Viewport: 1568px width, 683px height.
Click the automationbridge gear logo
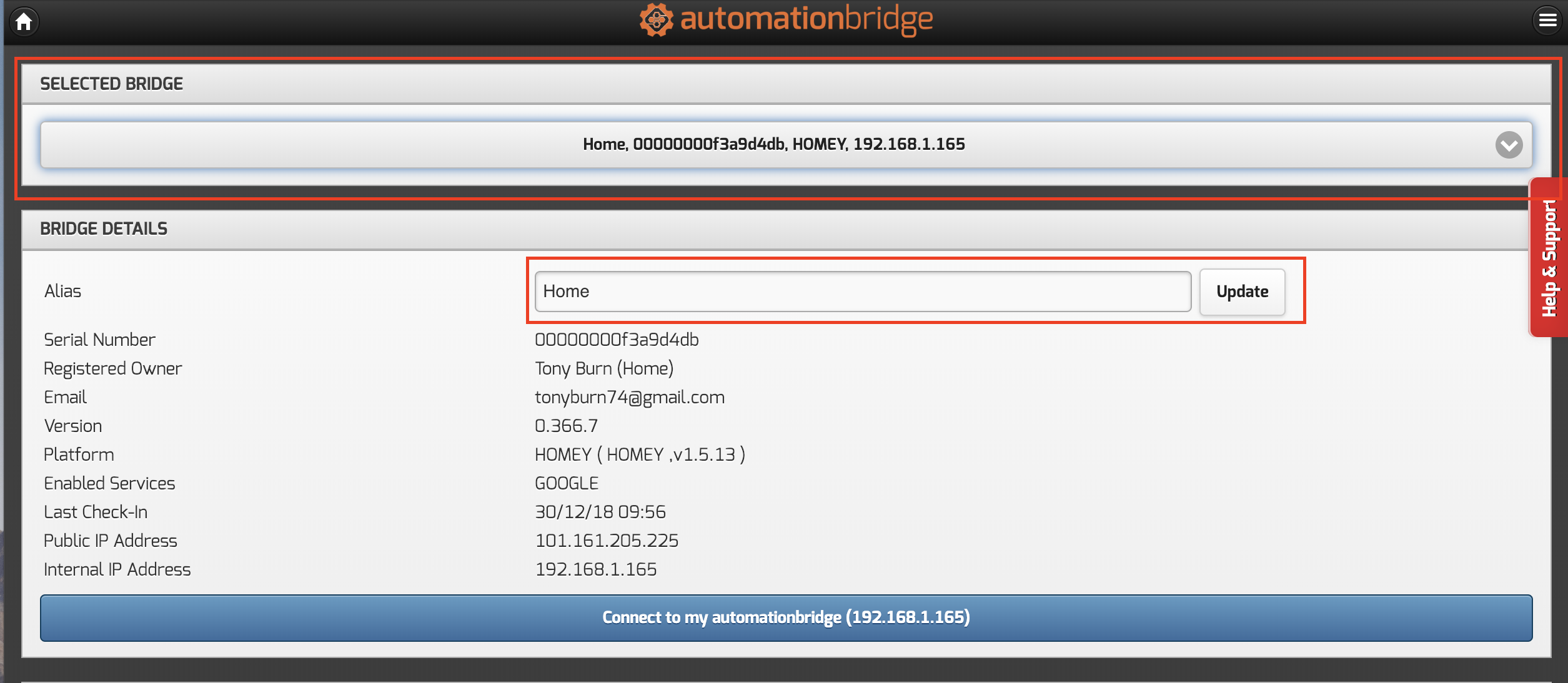tap(656, 20)
